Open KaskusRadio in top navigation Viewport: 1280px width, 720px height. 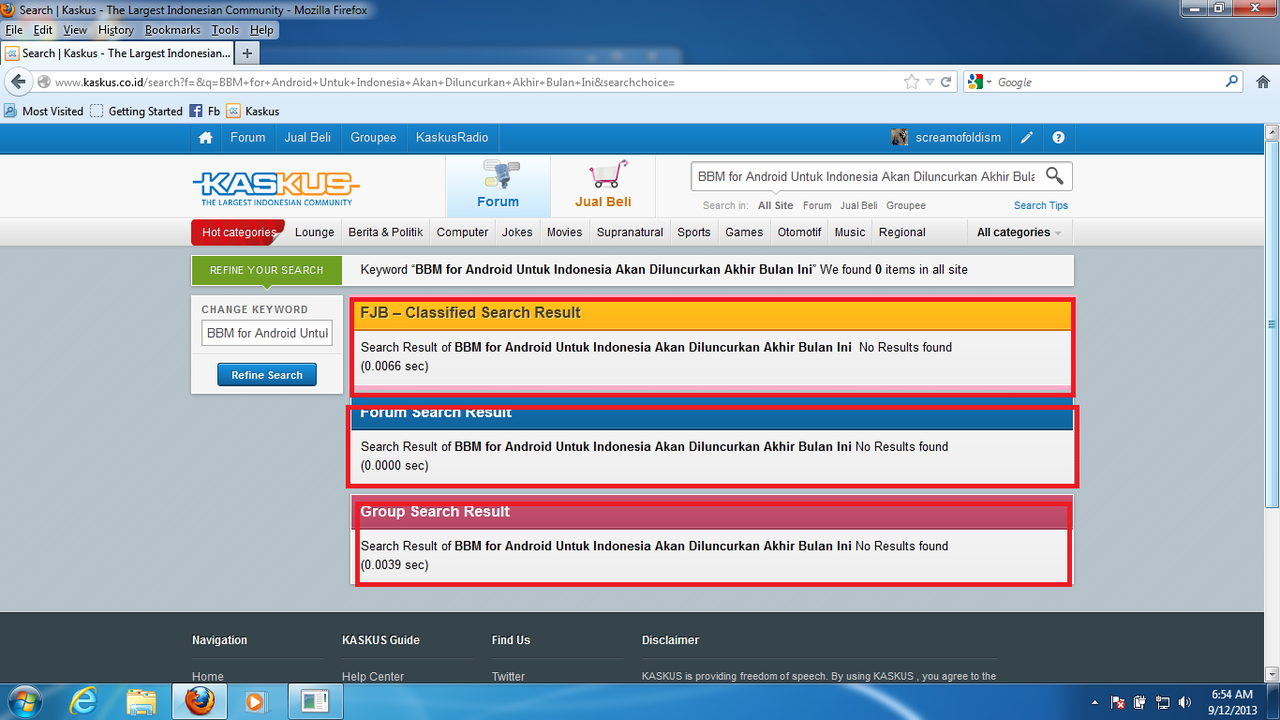click(452, 138)
